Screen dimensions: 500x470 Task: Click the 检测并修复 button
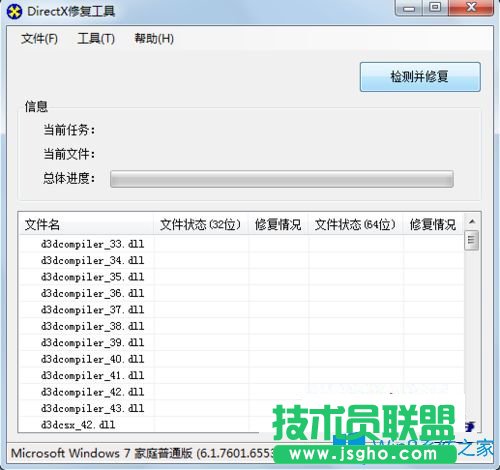420,77
